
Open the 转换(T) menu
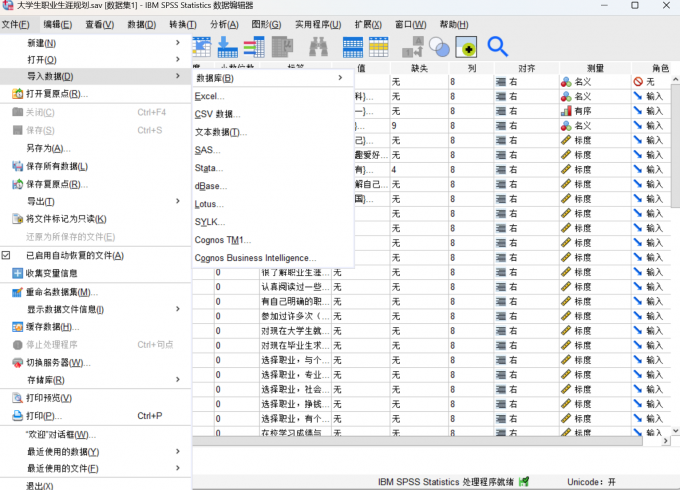(x=183, y=25)
